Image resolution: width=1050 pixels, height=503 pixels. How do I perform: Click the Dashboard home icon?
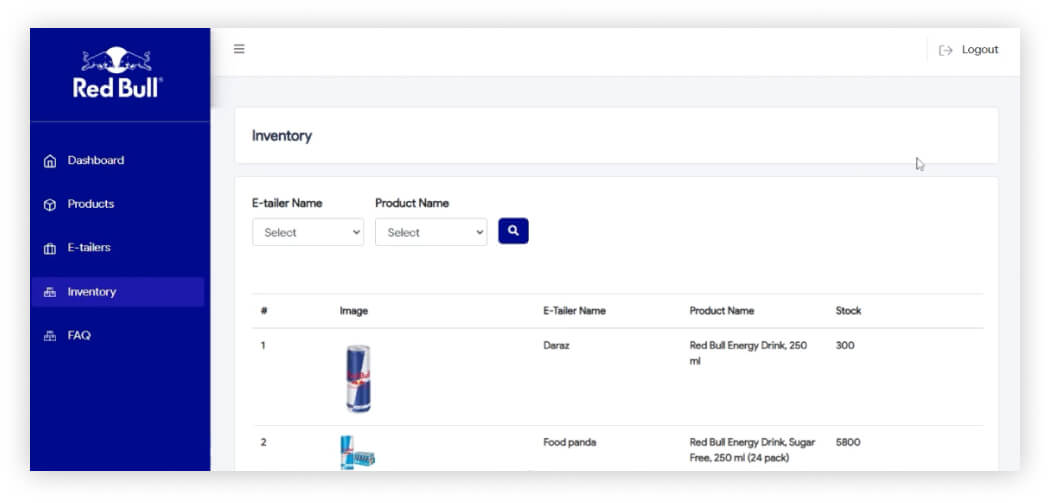pos(50,161)
